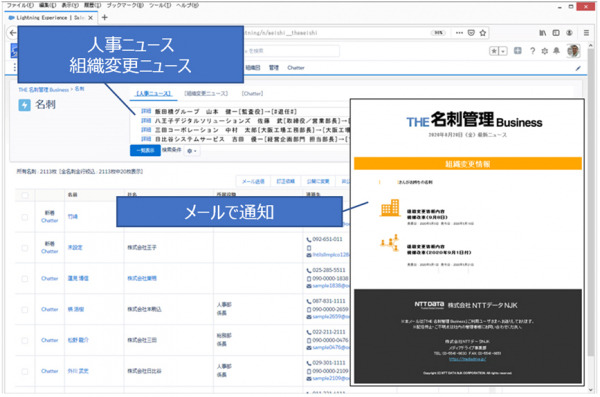
Task: Click the browser back arrow button
Action: 13,33
